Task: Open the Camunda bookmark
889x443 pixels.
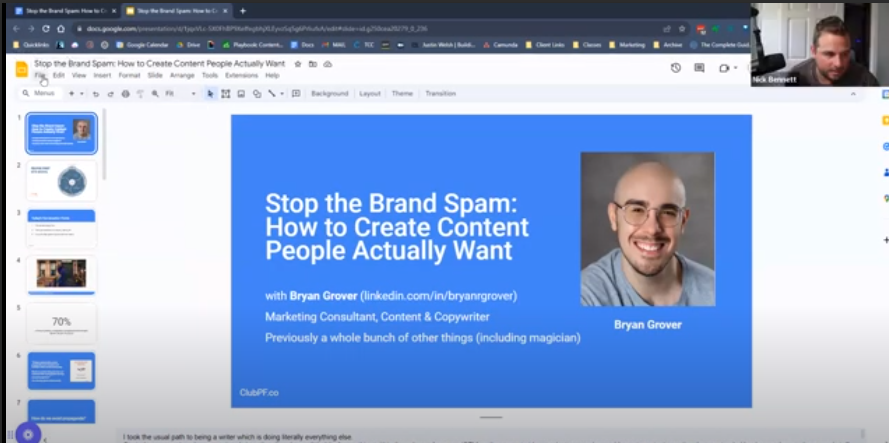Action: pos(500,45)
